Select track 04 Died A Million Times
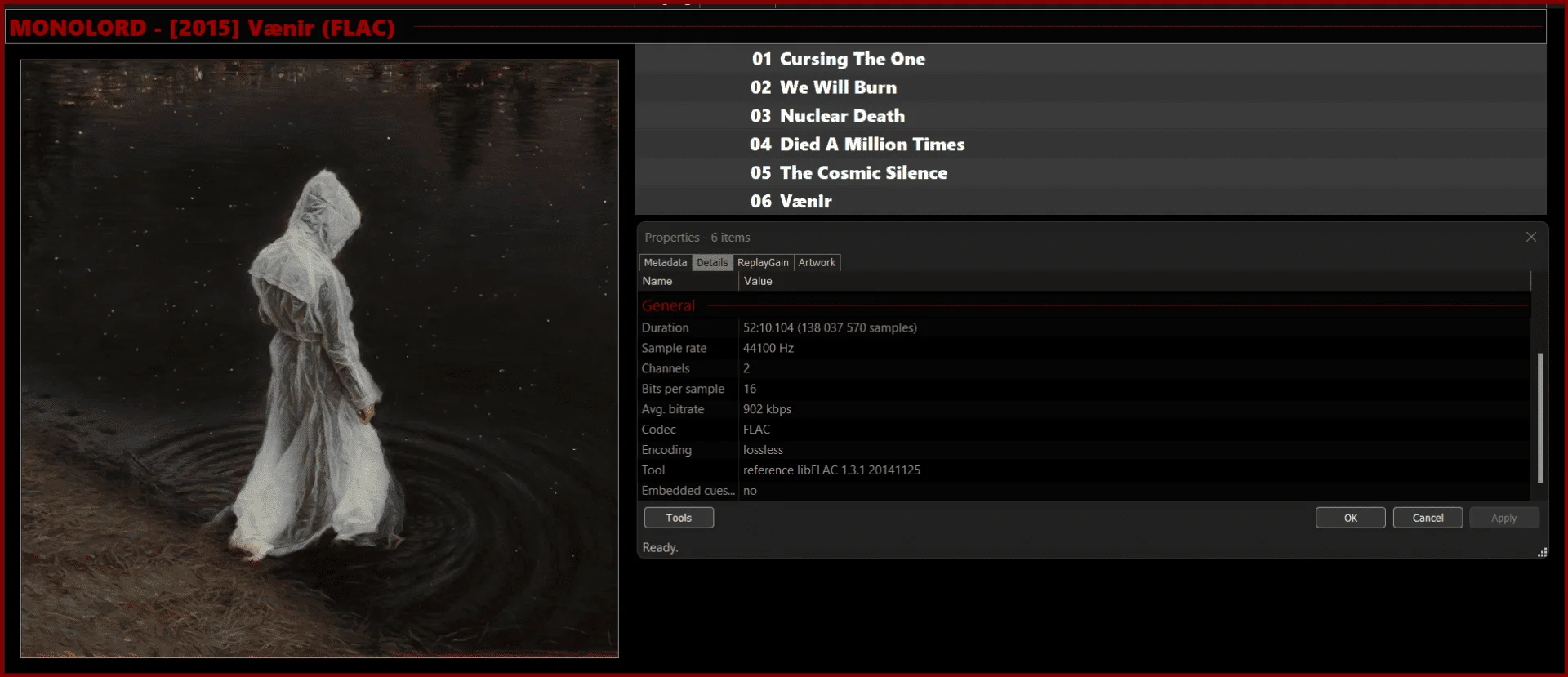Image resolution: width=1568 pixels, height=677 pixels. 1090,145
